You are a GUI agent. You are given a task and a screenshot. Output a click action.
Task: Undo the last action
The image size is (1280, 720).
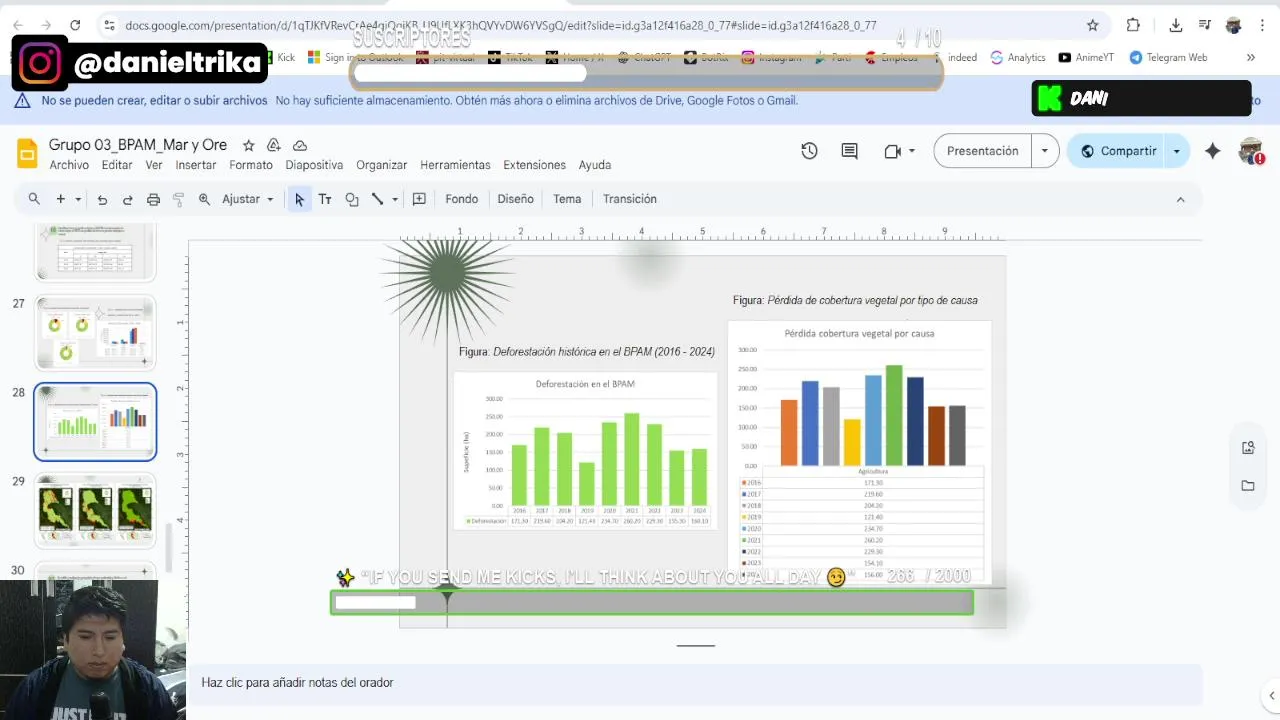102,199
